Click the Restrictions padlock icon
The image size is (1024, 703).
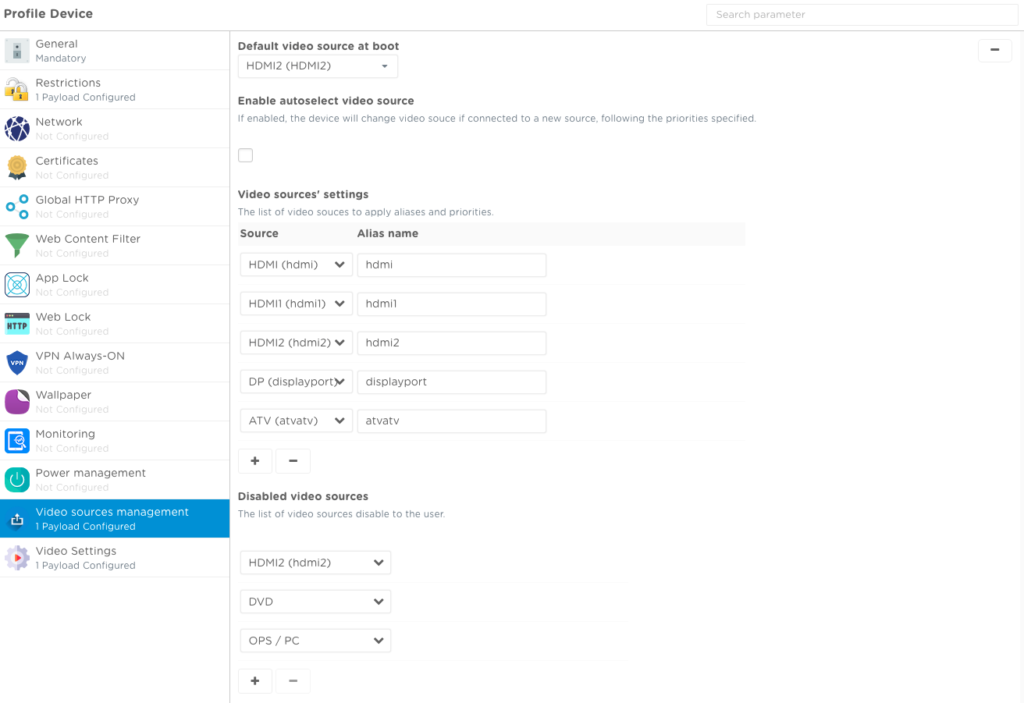click(17, 89)
